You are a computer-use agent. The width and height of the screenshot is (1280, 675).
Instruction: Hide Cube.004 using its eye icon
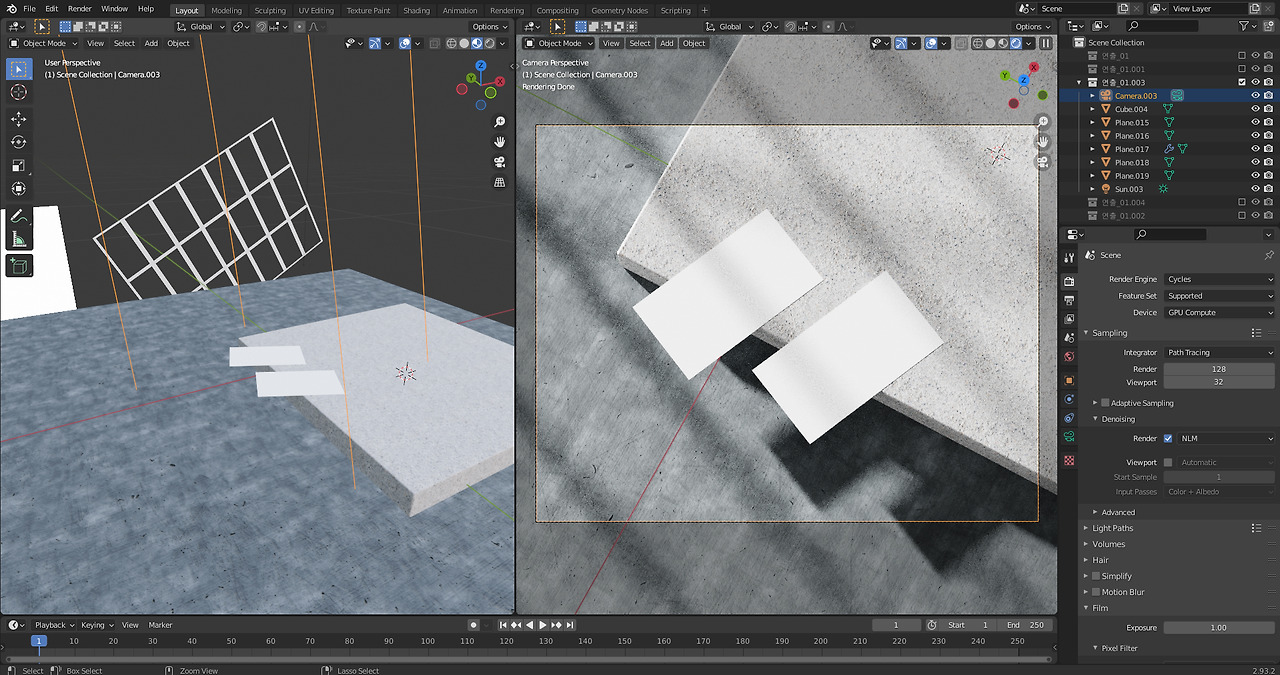coord(1255,109)
